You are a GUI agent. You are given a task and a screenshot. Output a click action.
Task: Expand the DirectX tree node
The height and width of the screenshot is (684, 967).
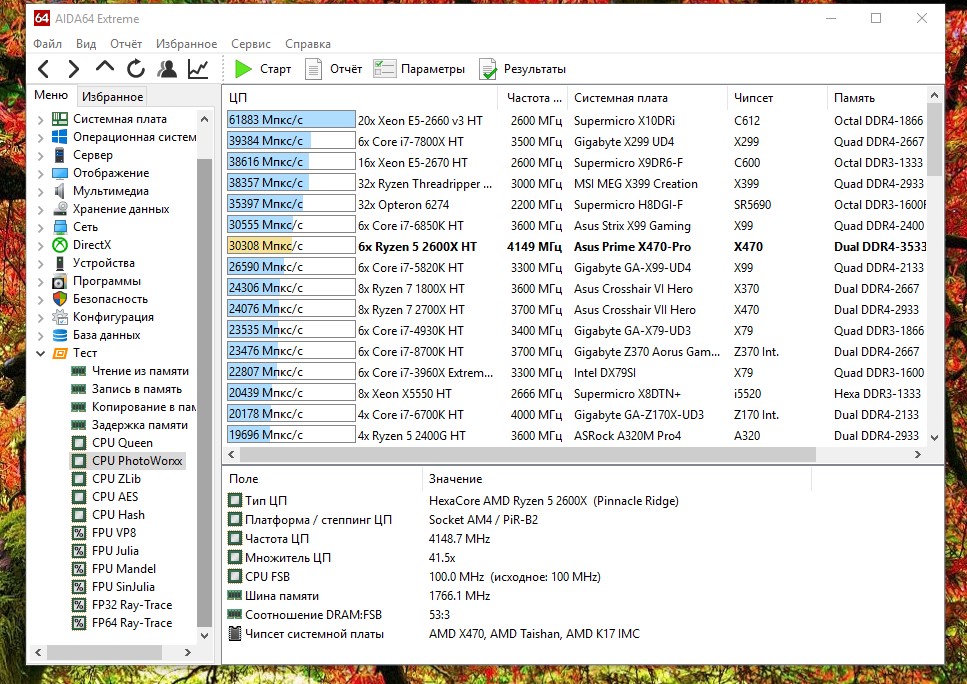[41, 245]
